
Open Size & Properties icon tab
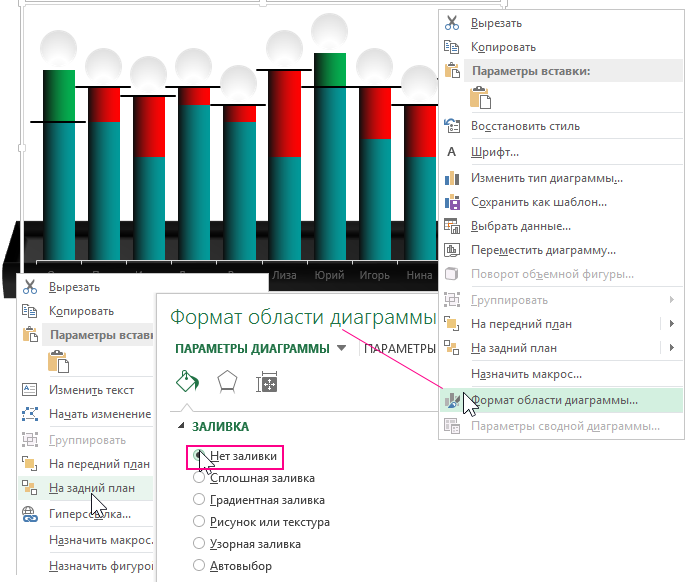click(267, 382)
